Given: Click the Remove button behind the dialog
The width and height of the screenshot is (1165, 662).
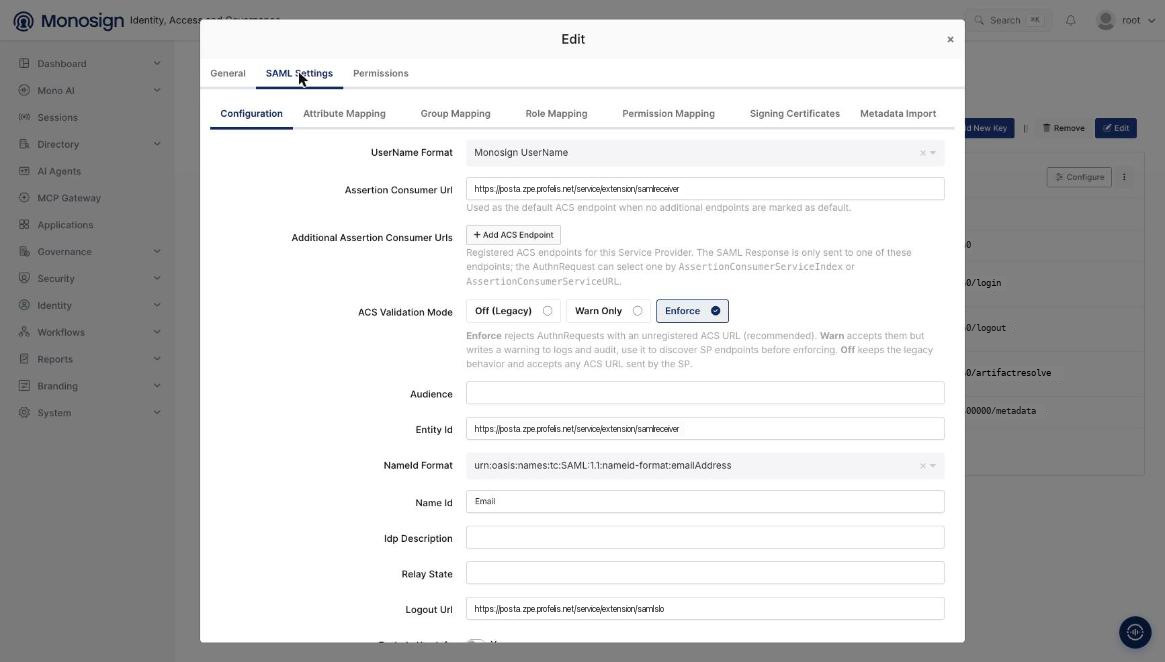Looking at the screenshot, I should 1063,128.
